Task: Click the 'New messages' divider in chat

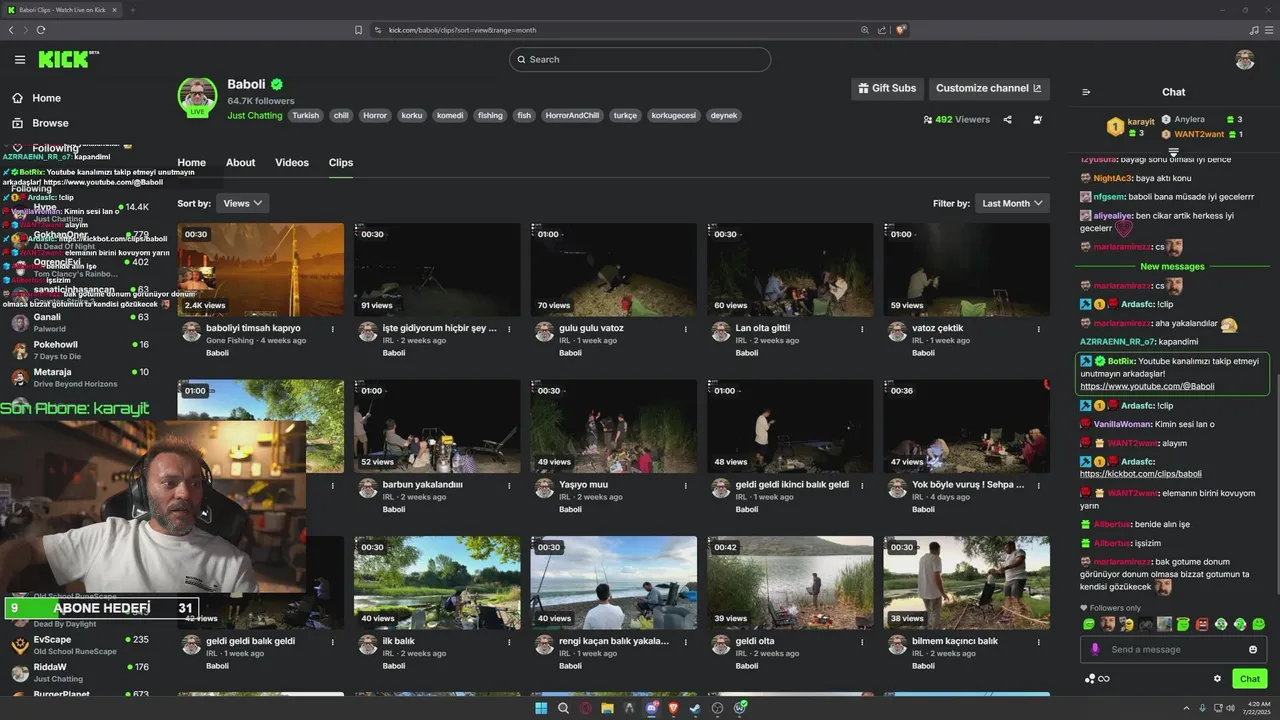Action: tap(1172, 267)
